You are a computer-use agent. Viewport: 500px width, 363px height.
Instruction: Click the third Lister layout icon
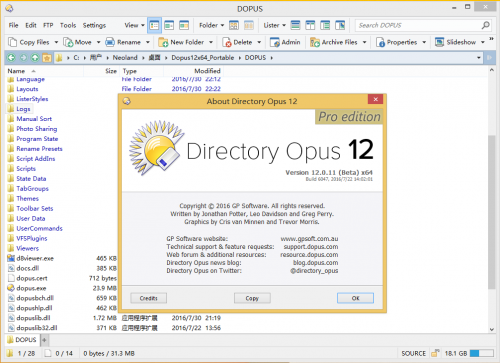pos(325,25)
